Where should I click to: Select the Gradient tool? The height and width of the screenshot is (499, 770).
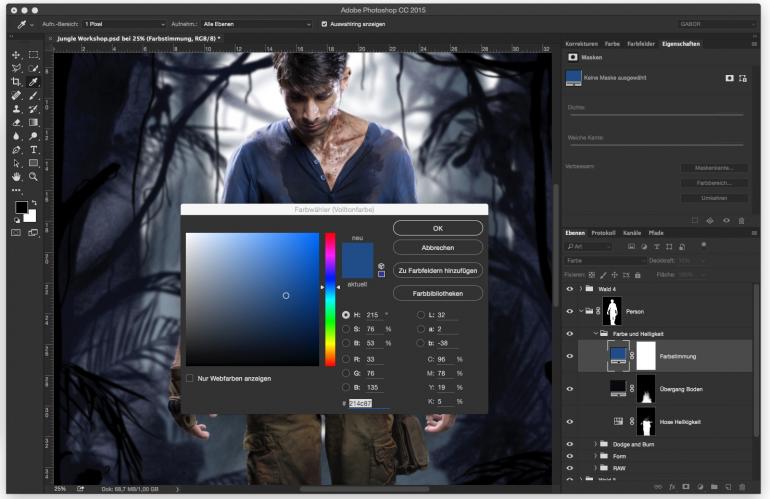[x=33, y=122]
